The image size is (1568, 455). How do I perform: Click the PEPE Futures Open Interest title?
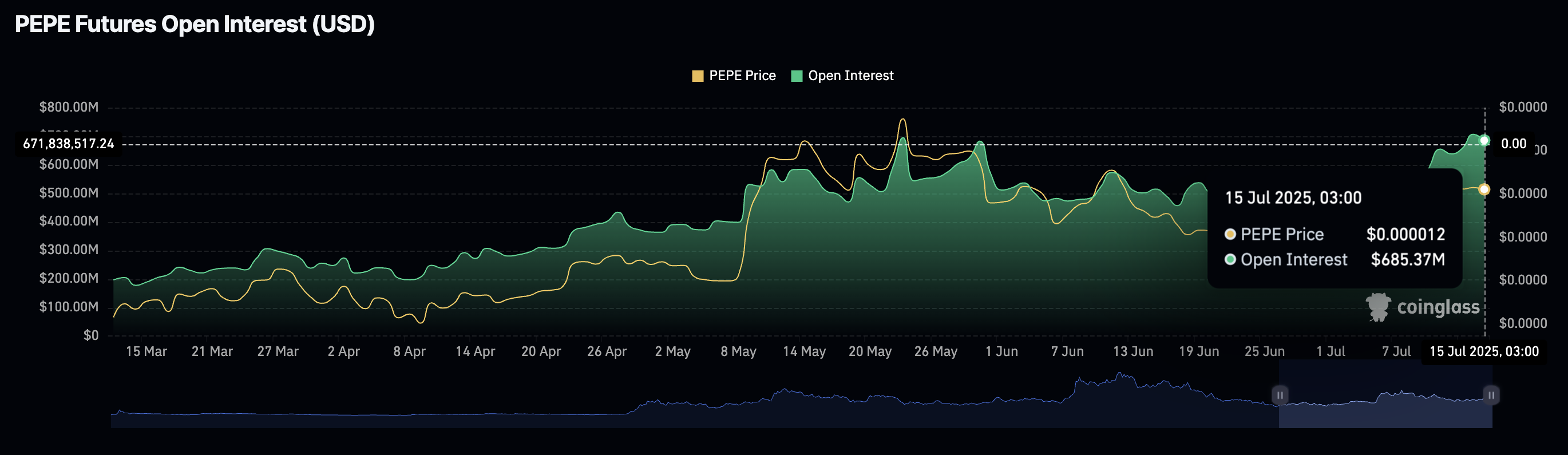pyautogui.click(x=194, y=25)
